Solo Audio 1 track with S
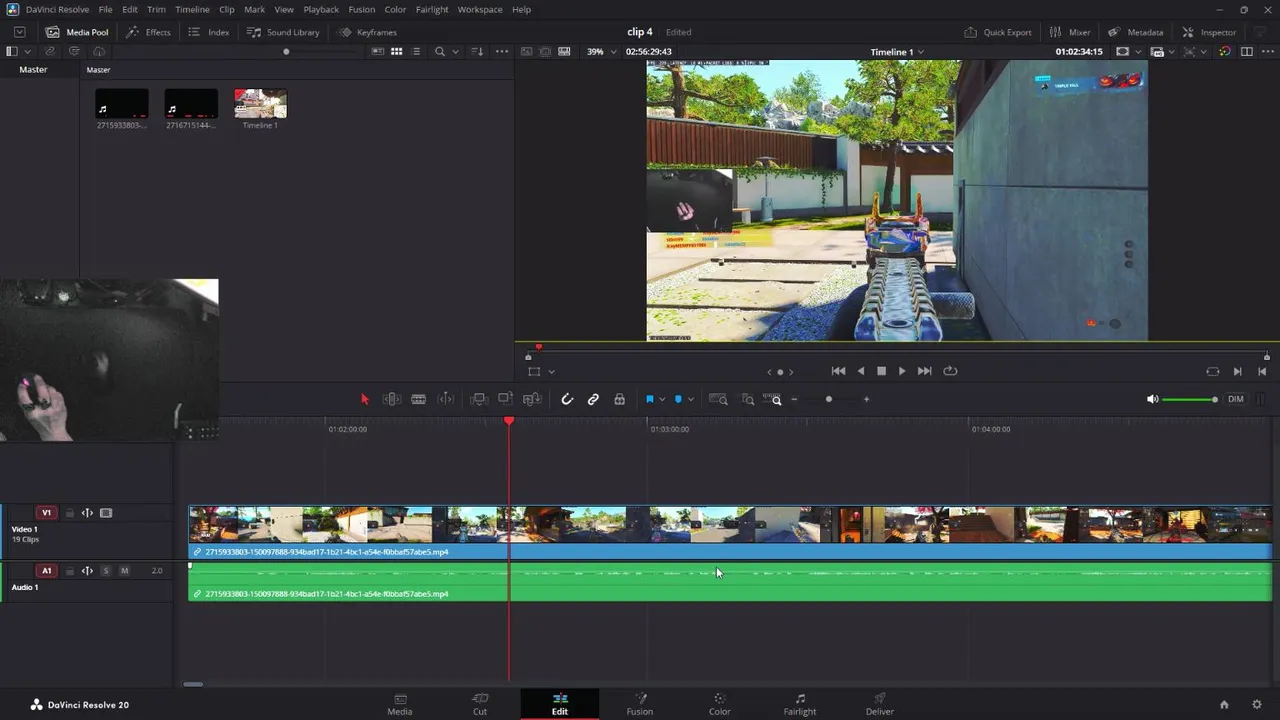Screen dimensions: 1280x720 [x=105, y=571]
